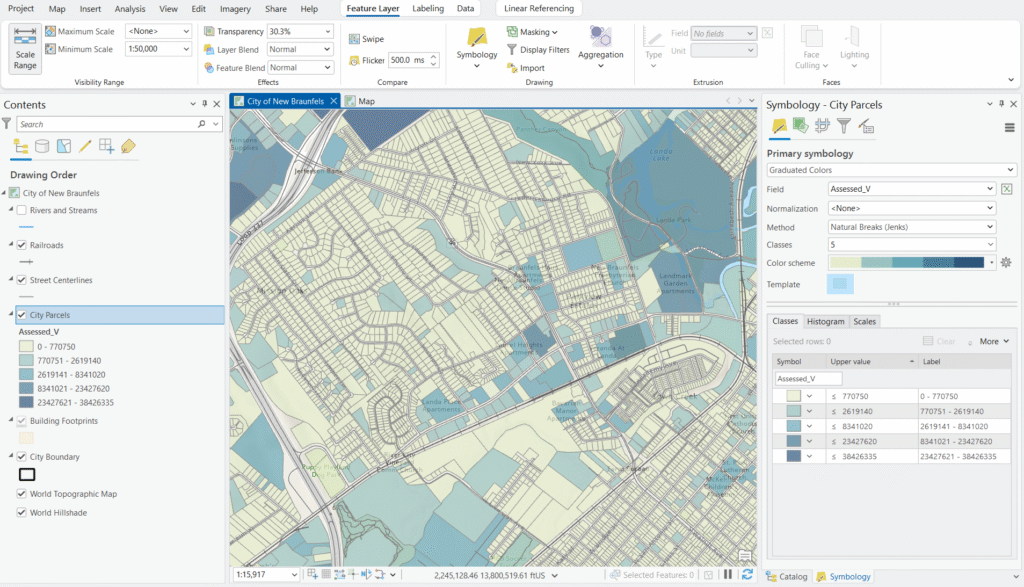Click the Template symbol color swatch
The width and height of the screenshot is (1024, 587).
point(840,285)
